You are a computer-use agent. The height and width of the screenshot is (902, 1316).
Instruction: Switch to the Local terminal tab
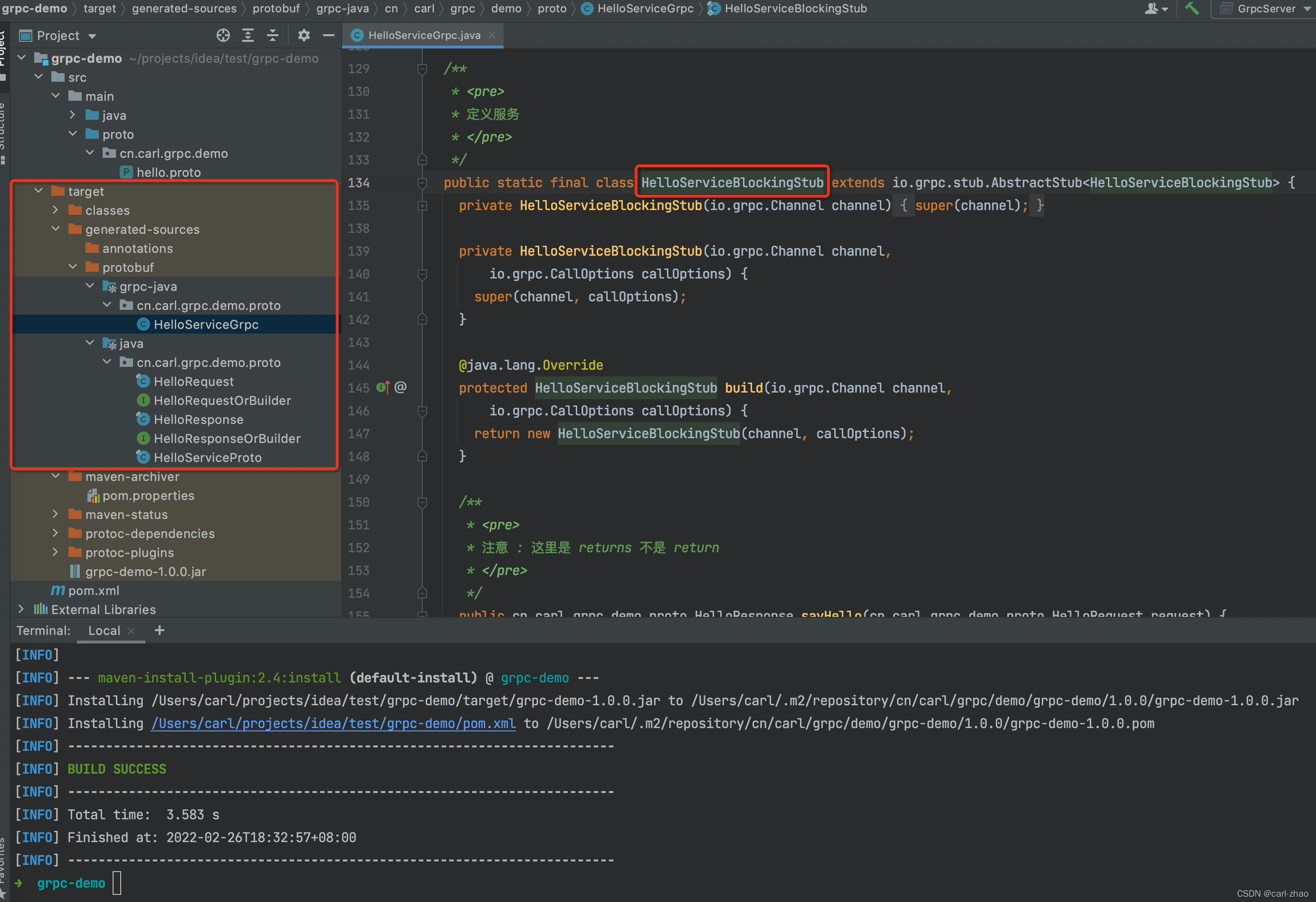[x=104, y=631]
